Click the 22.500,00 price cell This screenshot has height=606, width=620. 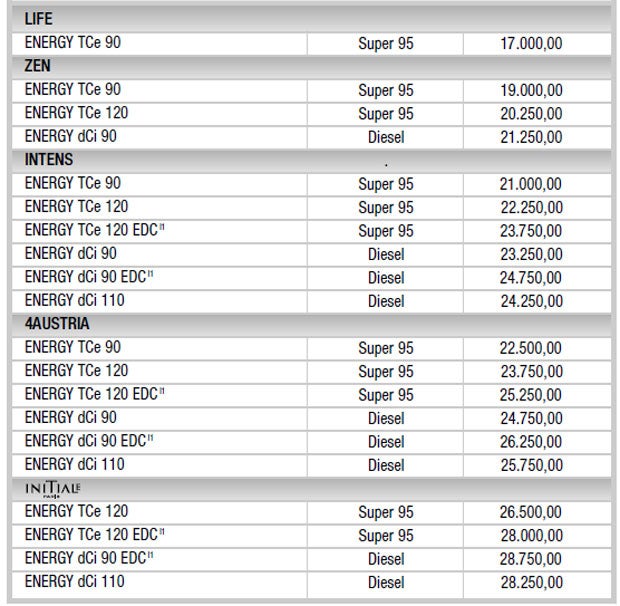531,349
